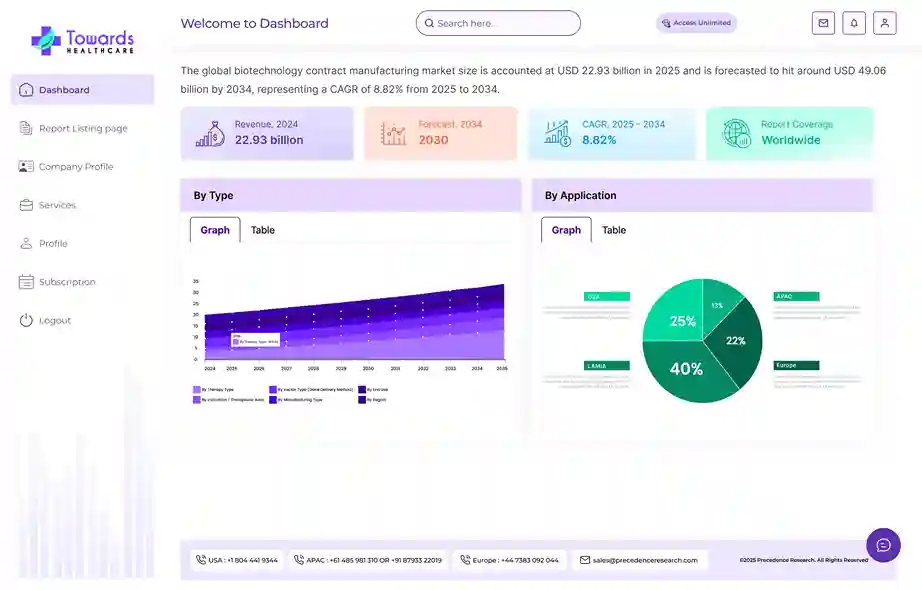Open the mail envelope icon in header
922x590 pixels.
(823, 23)
